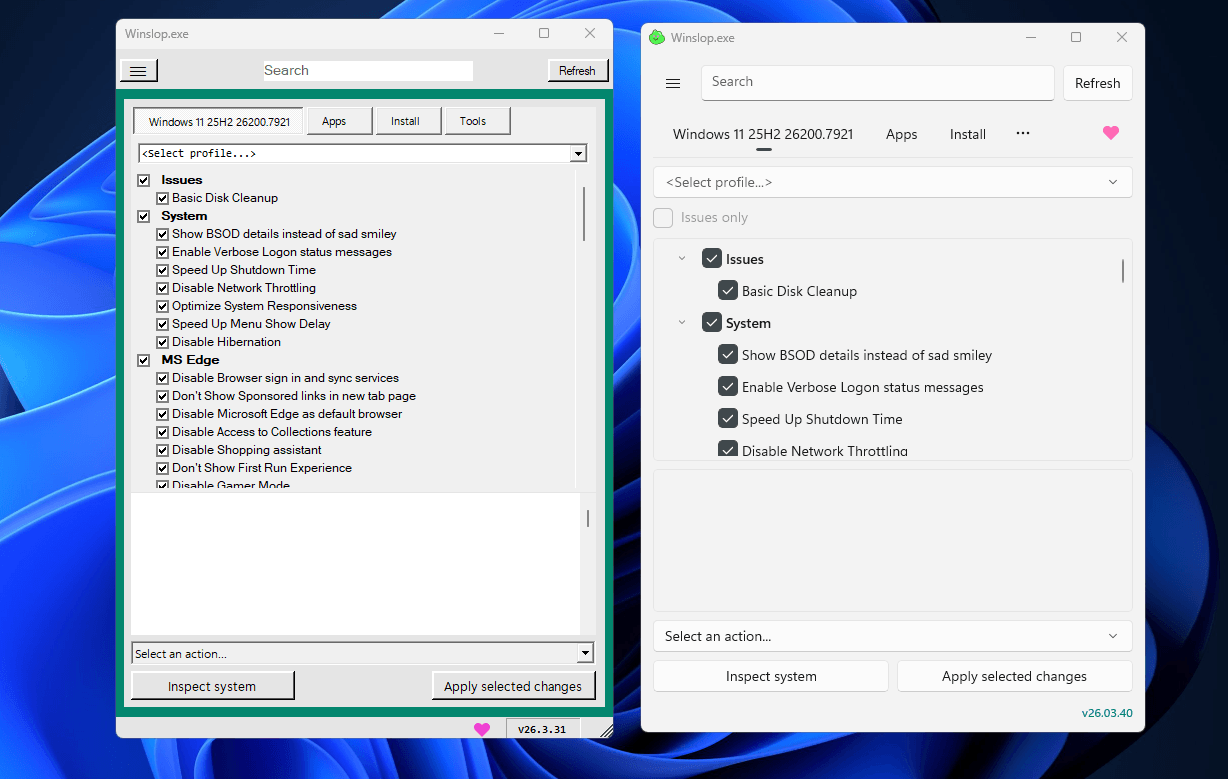The image size is (1228, 779).
Task: Click inside the Search field of the modern window
Action: pos(877,82)
